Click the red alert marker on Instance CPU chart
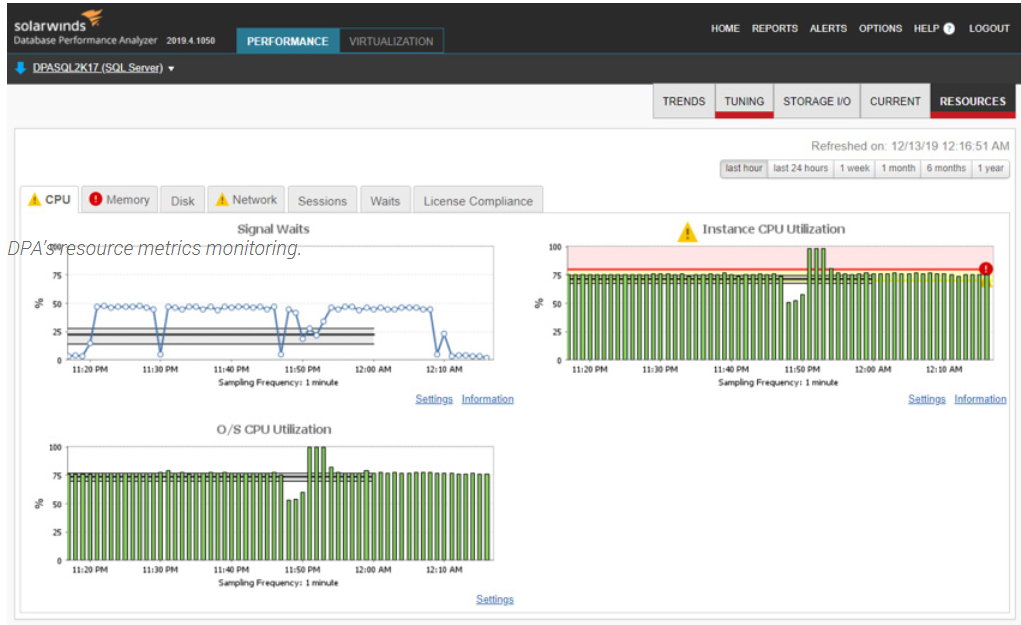Screen dimensions: 1021x625 coord(986,268)
